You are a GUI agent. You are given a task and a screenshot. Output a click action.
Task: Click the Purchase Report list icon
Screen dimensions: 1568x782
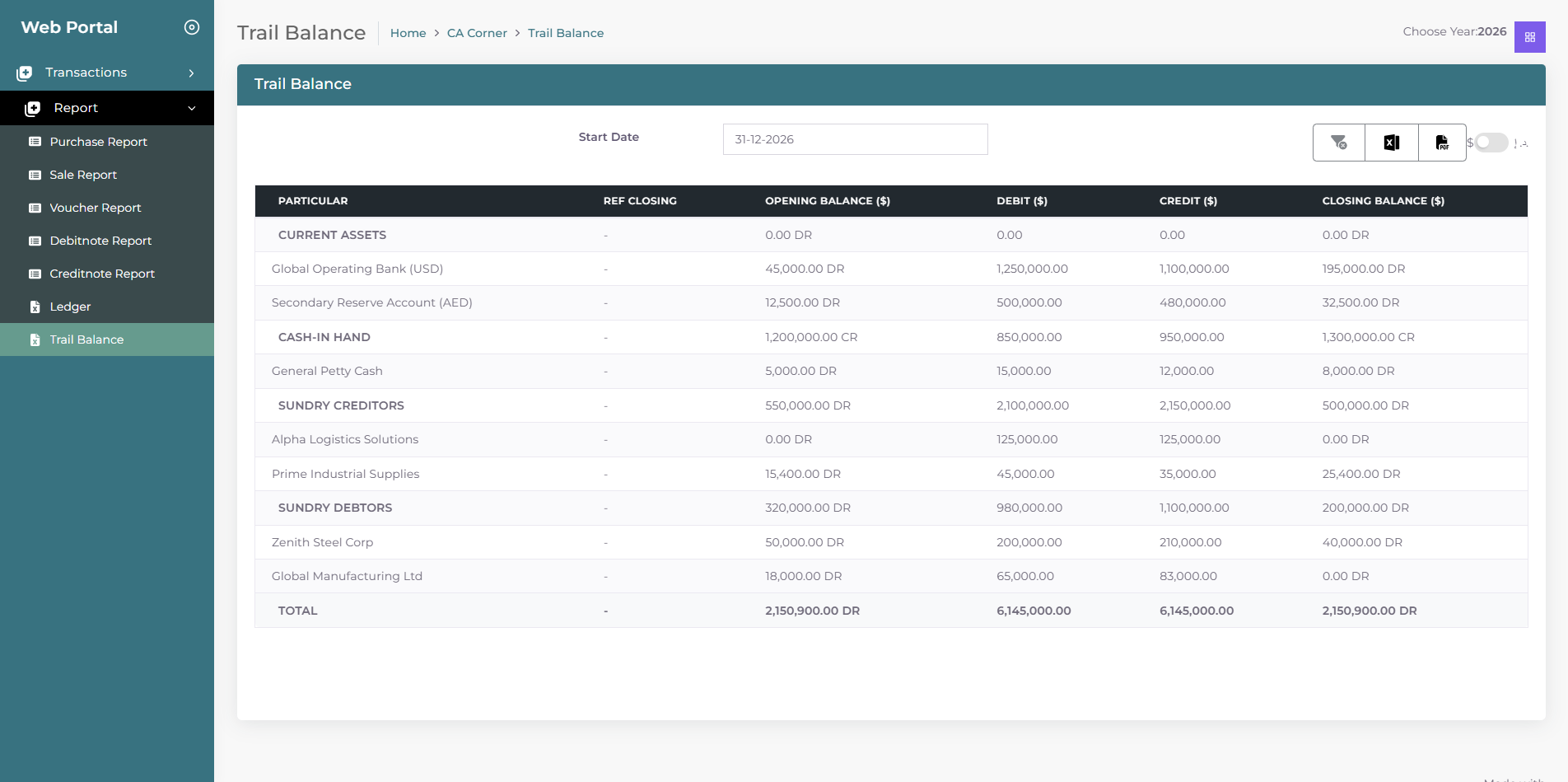35,142
